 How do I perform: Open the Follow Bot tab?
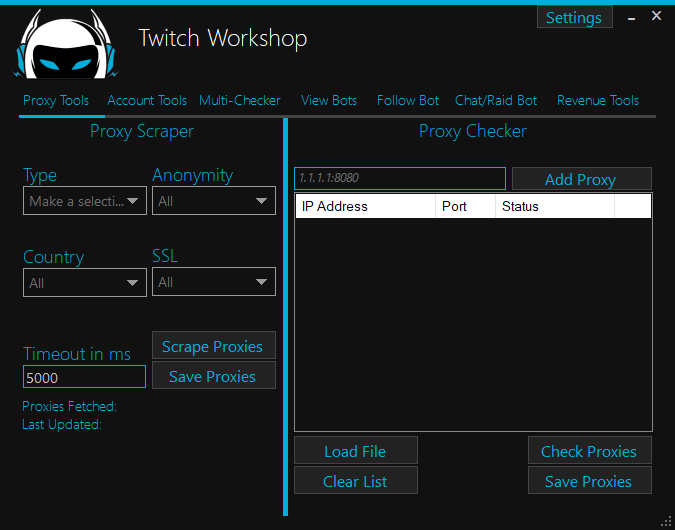(x=408, y=100)
